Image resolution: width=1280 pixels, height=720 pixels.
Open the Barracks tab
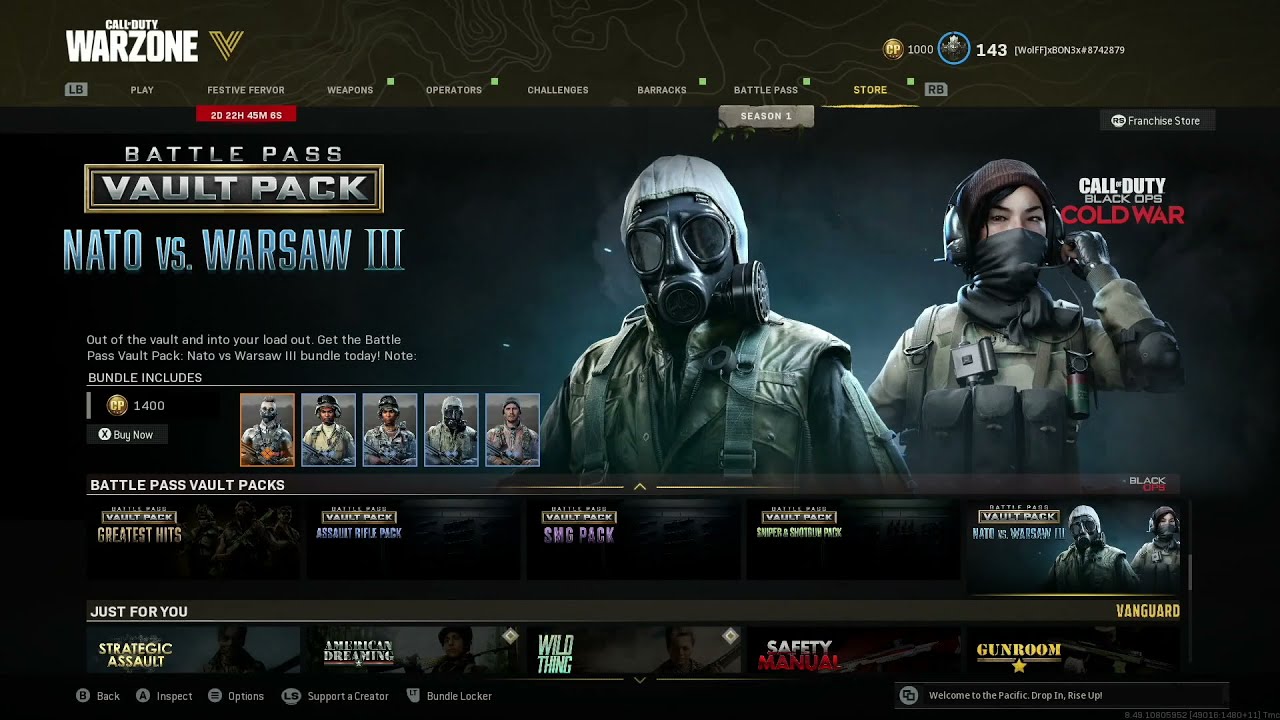pos(662,90)
